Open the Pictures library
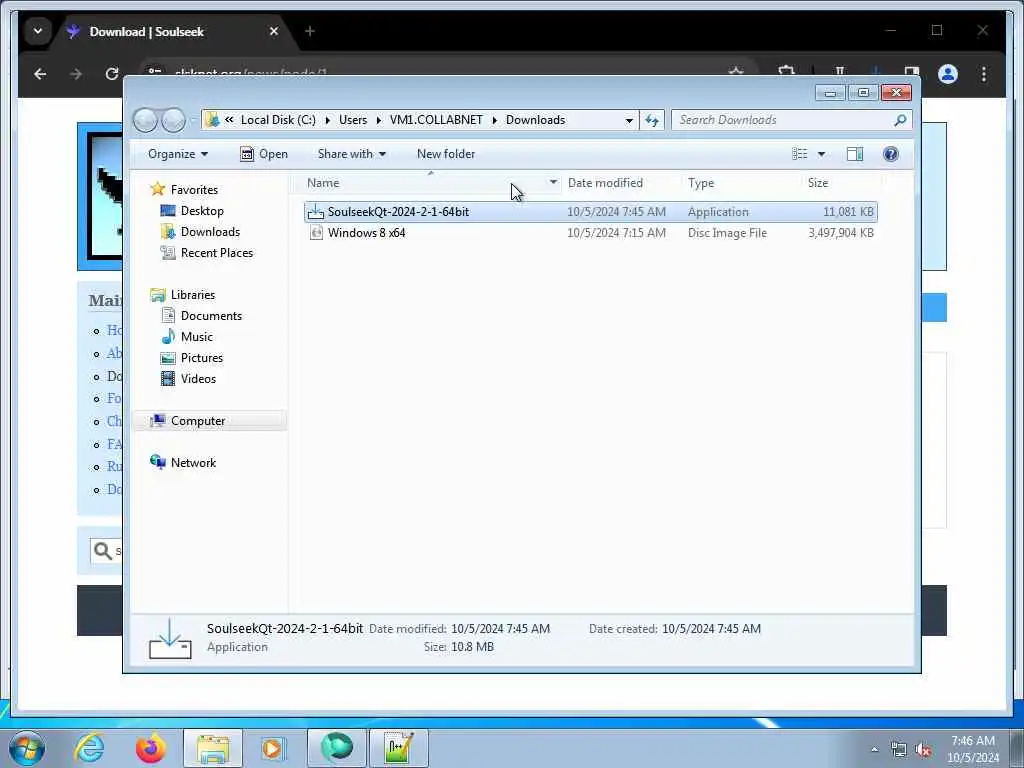 (x=202, y=358)
